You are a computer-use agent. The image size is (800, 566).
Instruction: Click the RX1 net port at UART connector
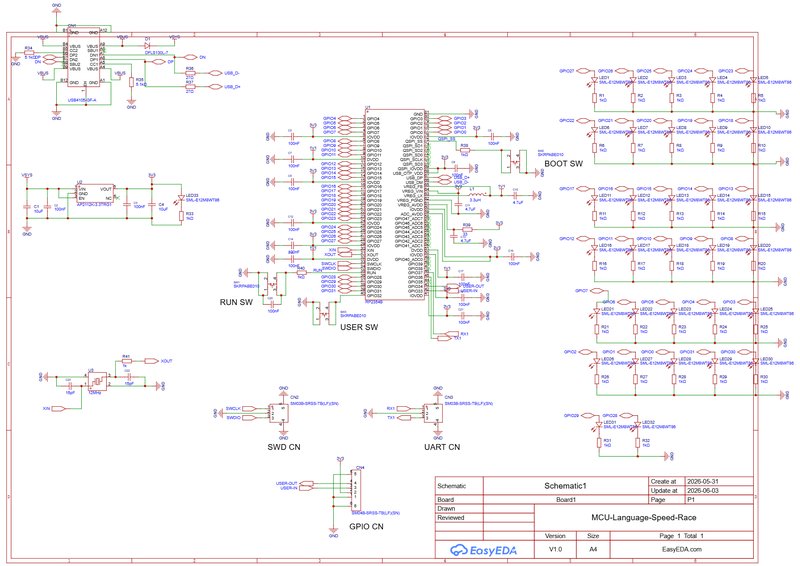click(402, 409)
